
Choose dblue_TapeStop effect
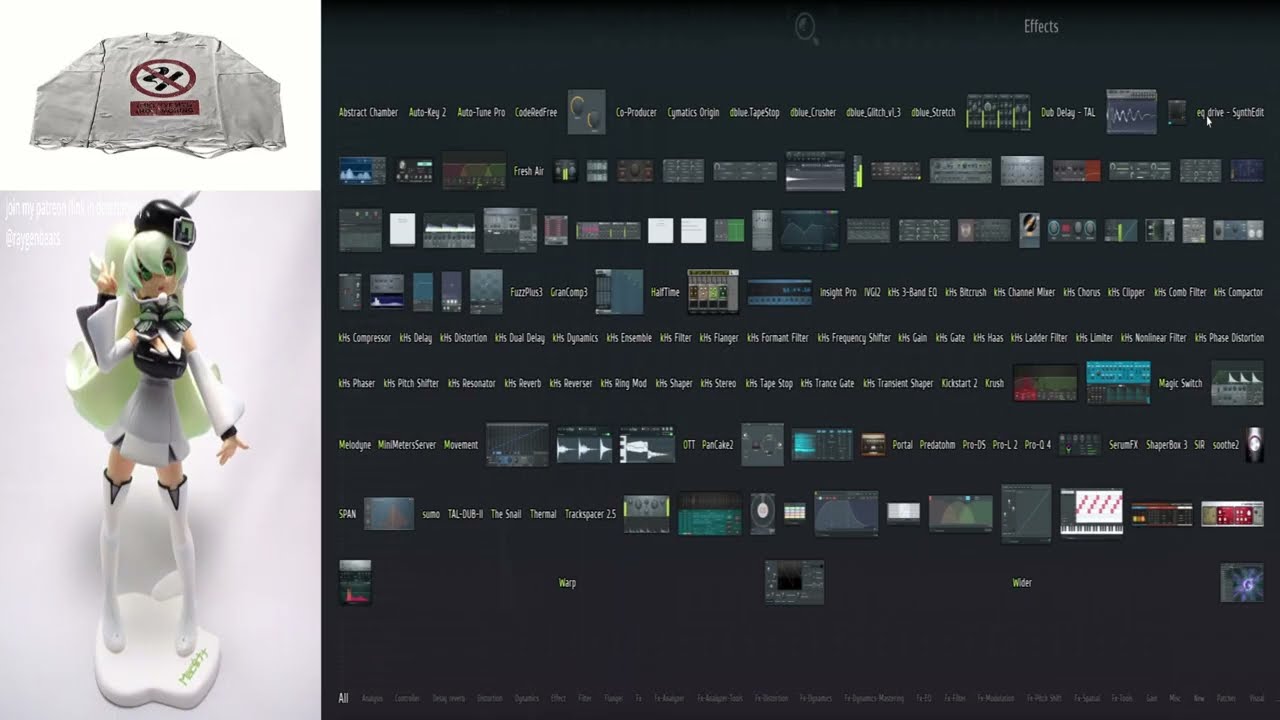(x=755, y=113)
